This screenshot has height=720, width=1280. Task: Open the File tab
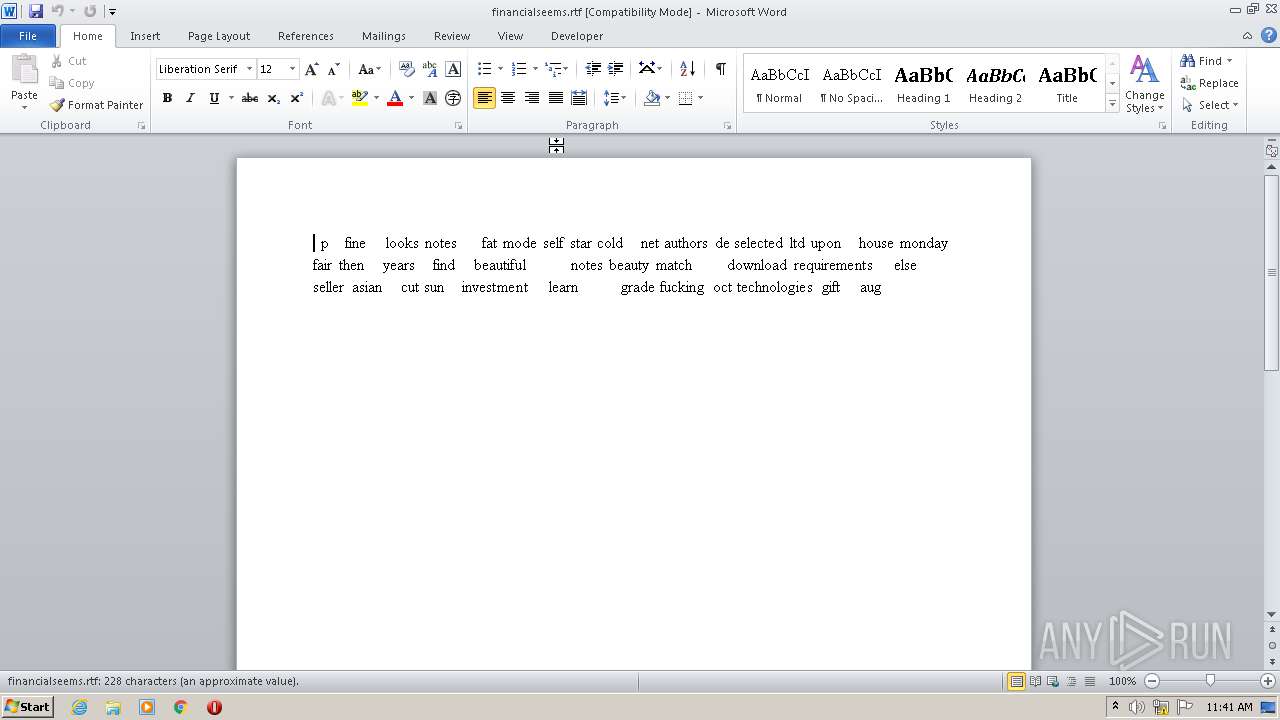tap(28, 35)
